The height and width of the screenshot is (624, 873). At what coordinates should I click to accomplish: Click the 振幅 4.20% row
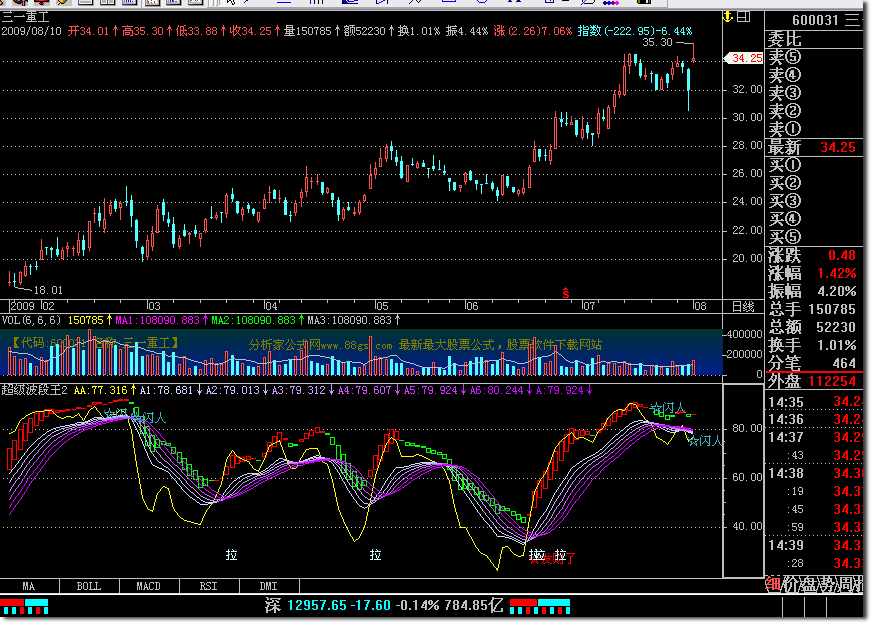pos(814,291)
